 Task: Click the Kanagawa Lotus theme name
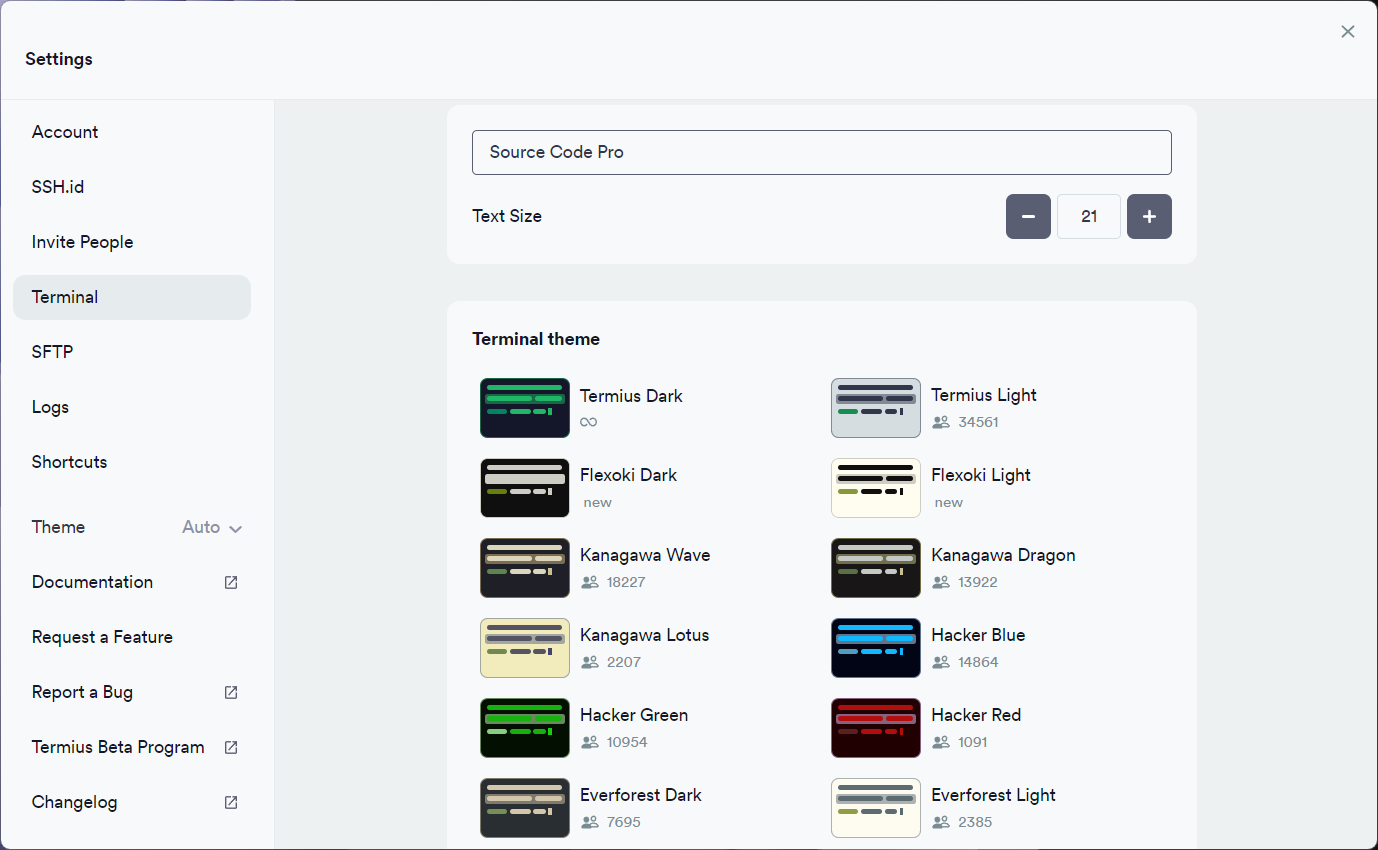coord(644,635)
